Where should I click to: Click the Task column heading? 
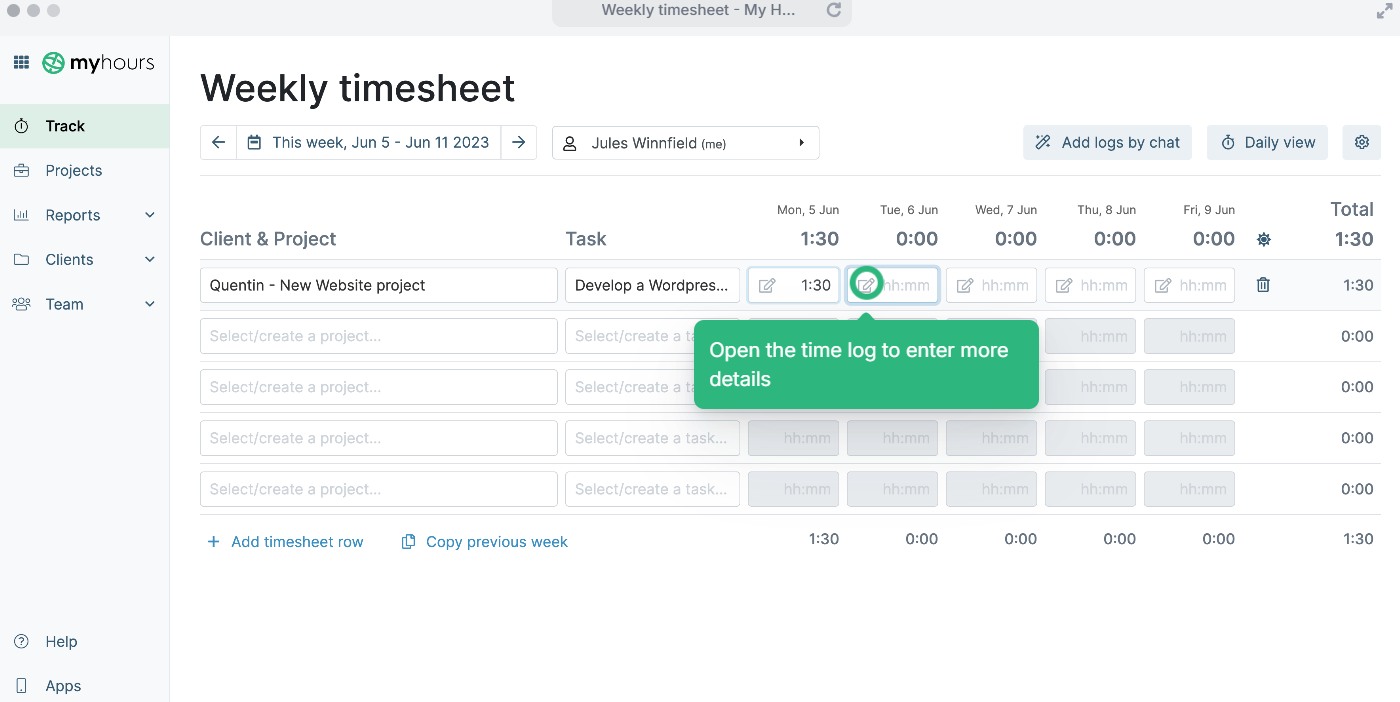[x=586, y=239]
